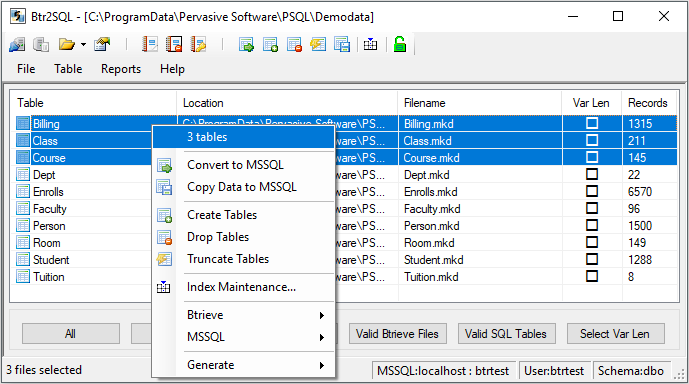Click the Create Tables toolbar icon
The height and width of the screenshot is (384, 689).
click(x=270, y=44)
